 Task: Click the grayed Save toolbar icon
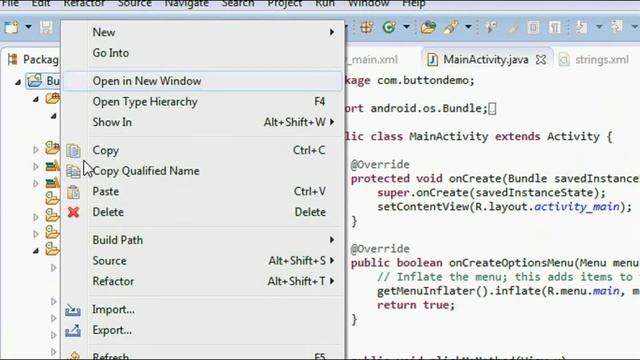pyautogui.click(x=46, y=27)
